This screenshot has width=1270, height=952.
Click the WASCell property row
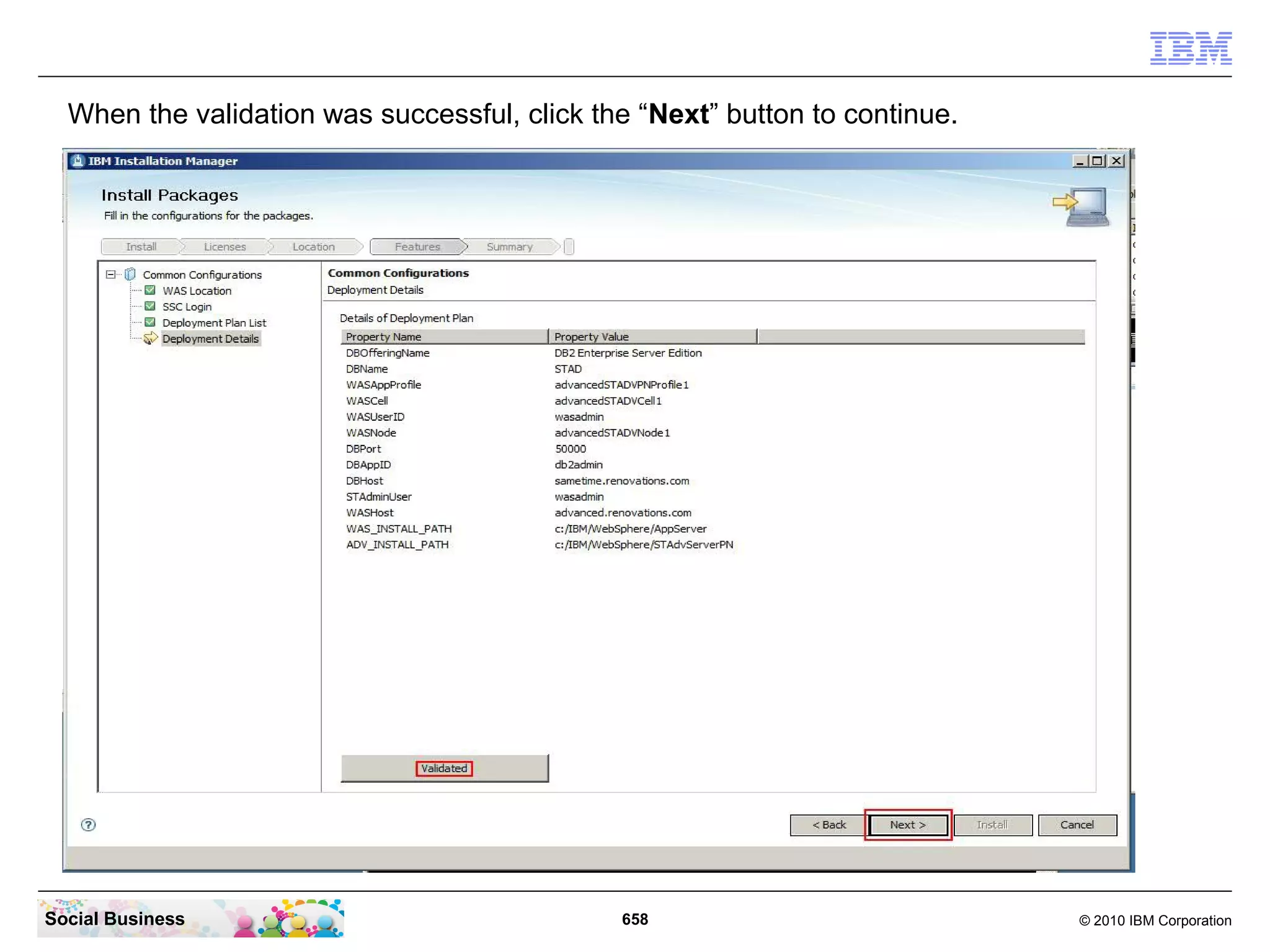(x=713, y=401)
